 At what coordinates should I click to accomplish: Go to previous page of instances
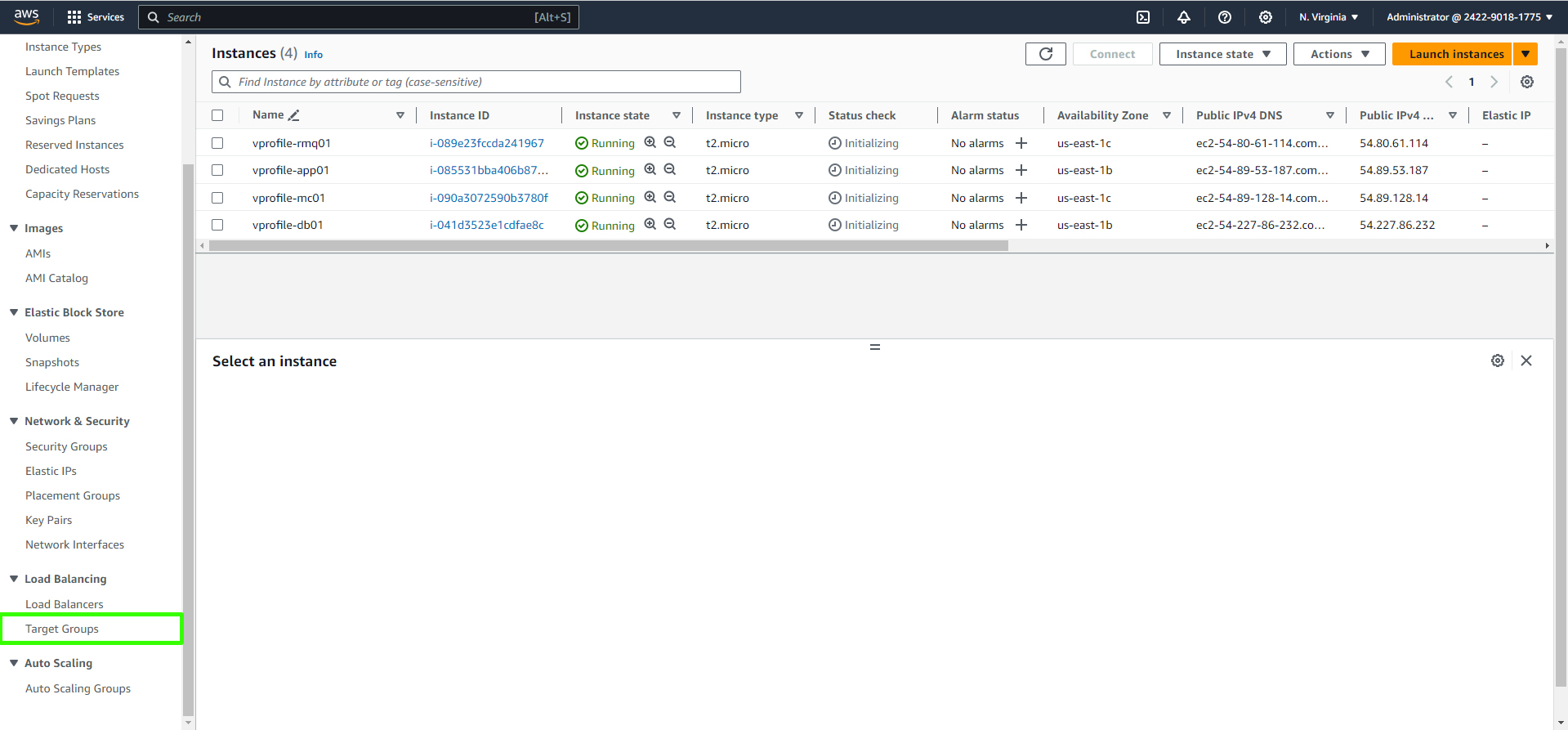pyautogui.click(x=1449, y=82)
